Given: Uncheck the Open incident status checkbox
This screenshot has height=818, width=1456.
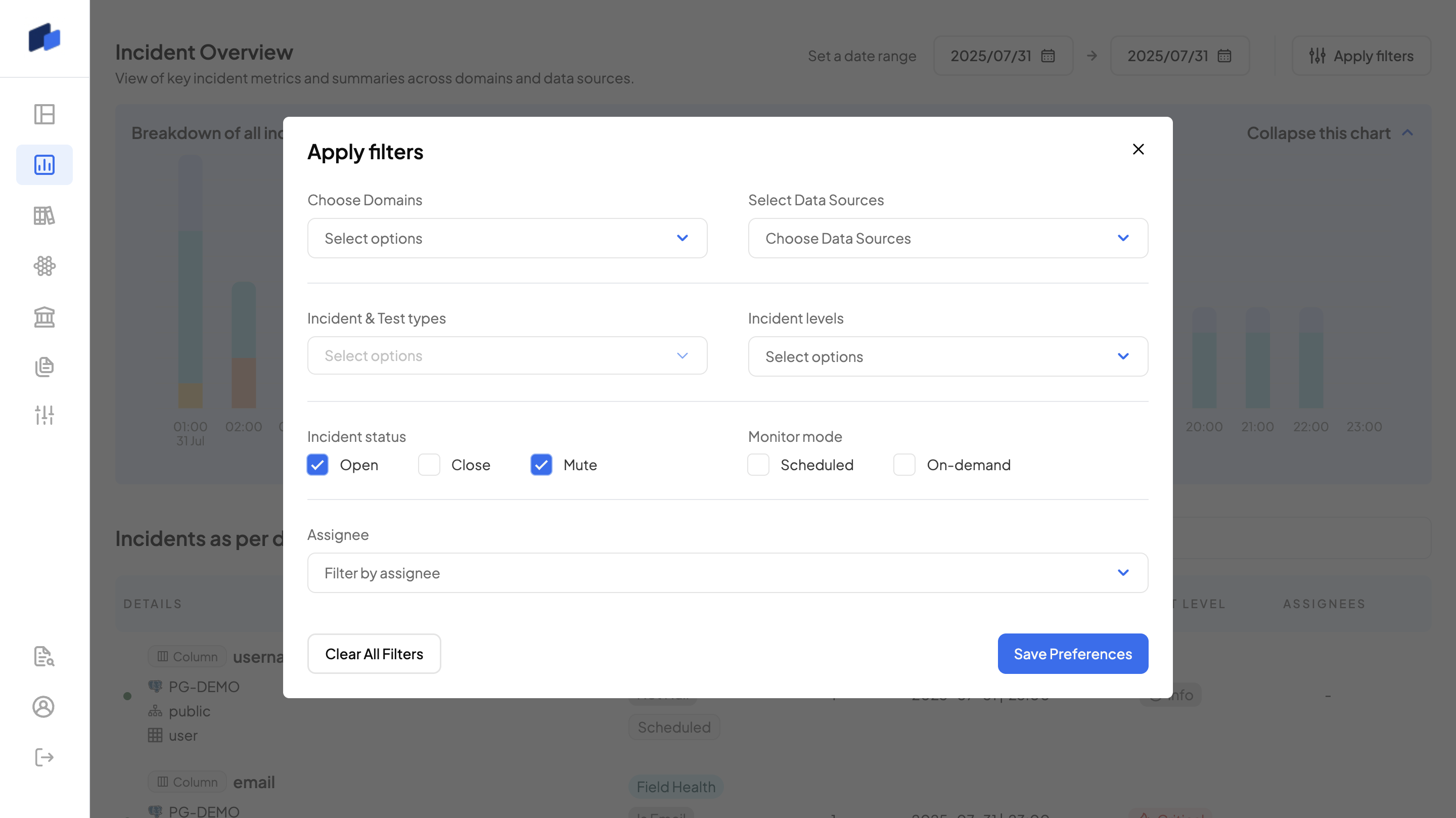Looking at the screenshot, I should (x=317, y=465).
